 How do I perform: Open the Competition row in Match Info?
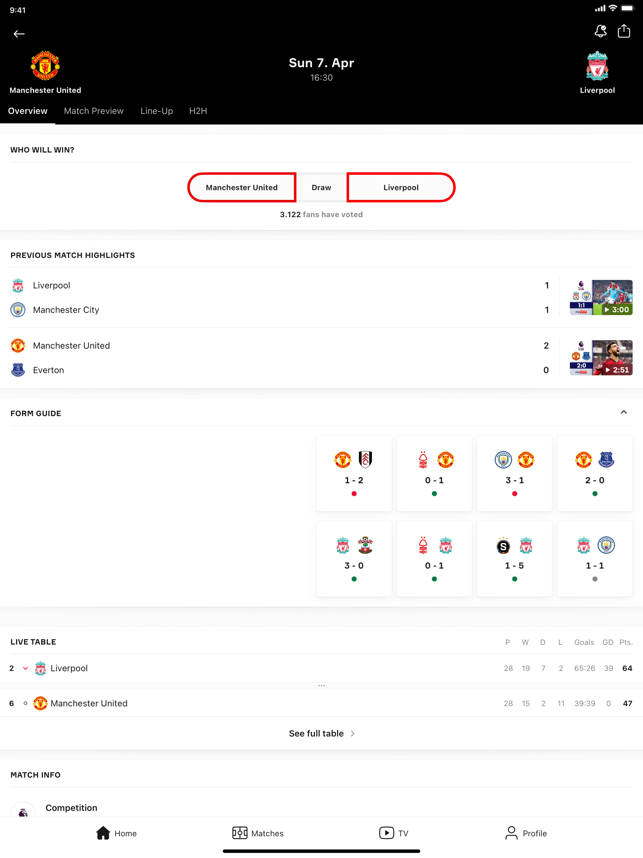point(321,808)
